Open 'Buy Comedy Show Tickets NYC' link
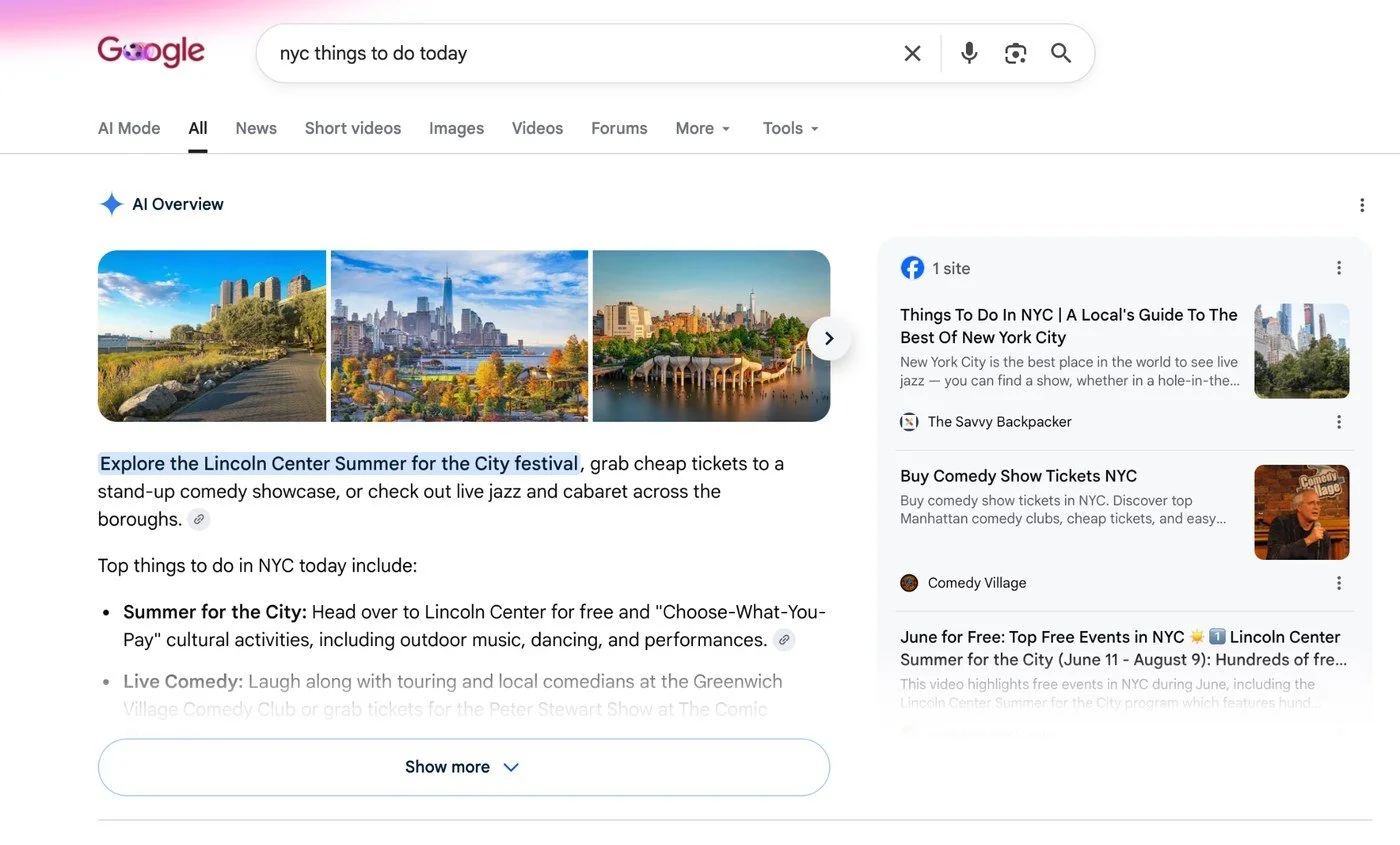Screen dimensions: 1400x845 1018,476
